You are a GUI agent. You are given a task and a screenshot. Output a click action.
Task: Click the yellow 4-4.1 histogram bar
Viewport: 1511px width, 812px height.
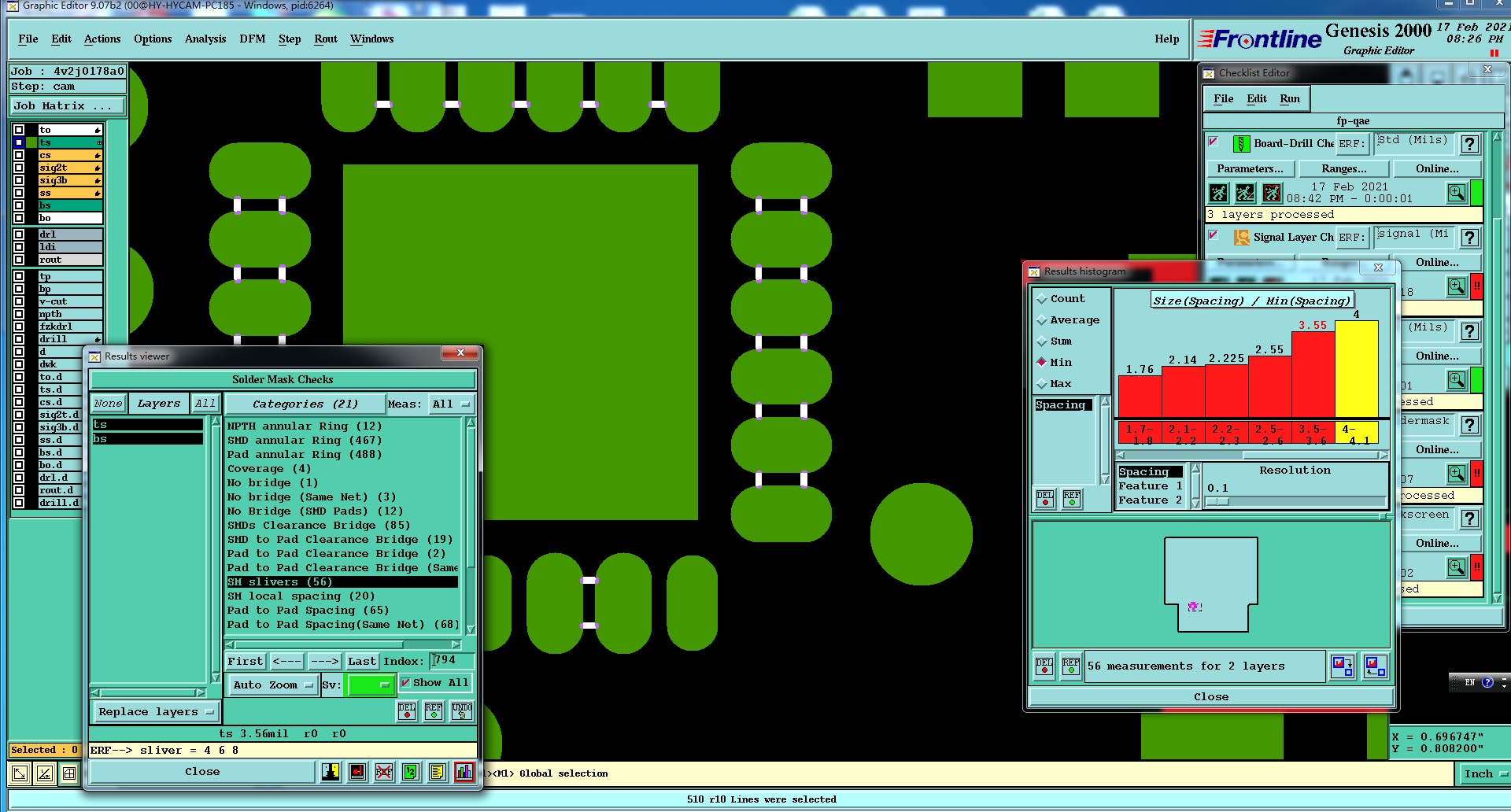(x=1357, y=369)
